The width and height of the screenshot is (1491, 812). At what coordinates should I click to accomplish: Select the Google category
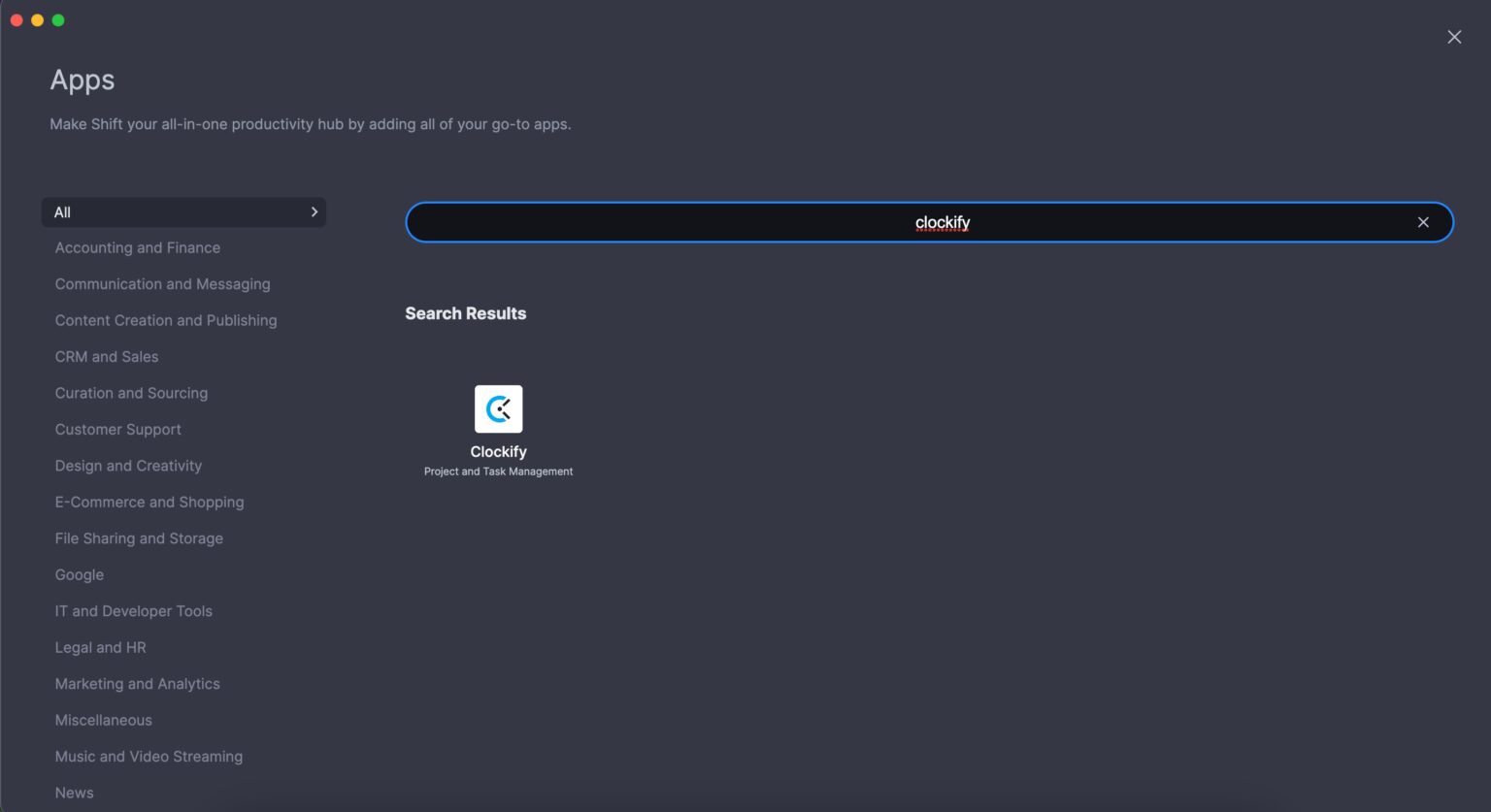[79, 575]
